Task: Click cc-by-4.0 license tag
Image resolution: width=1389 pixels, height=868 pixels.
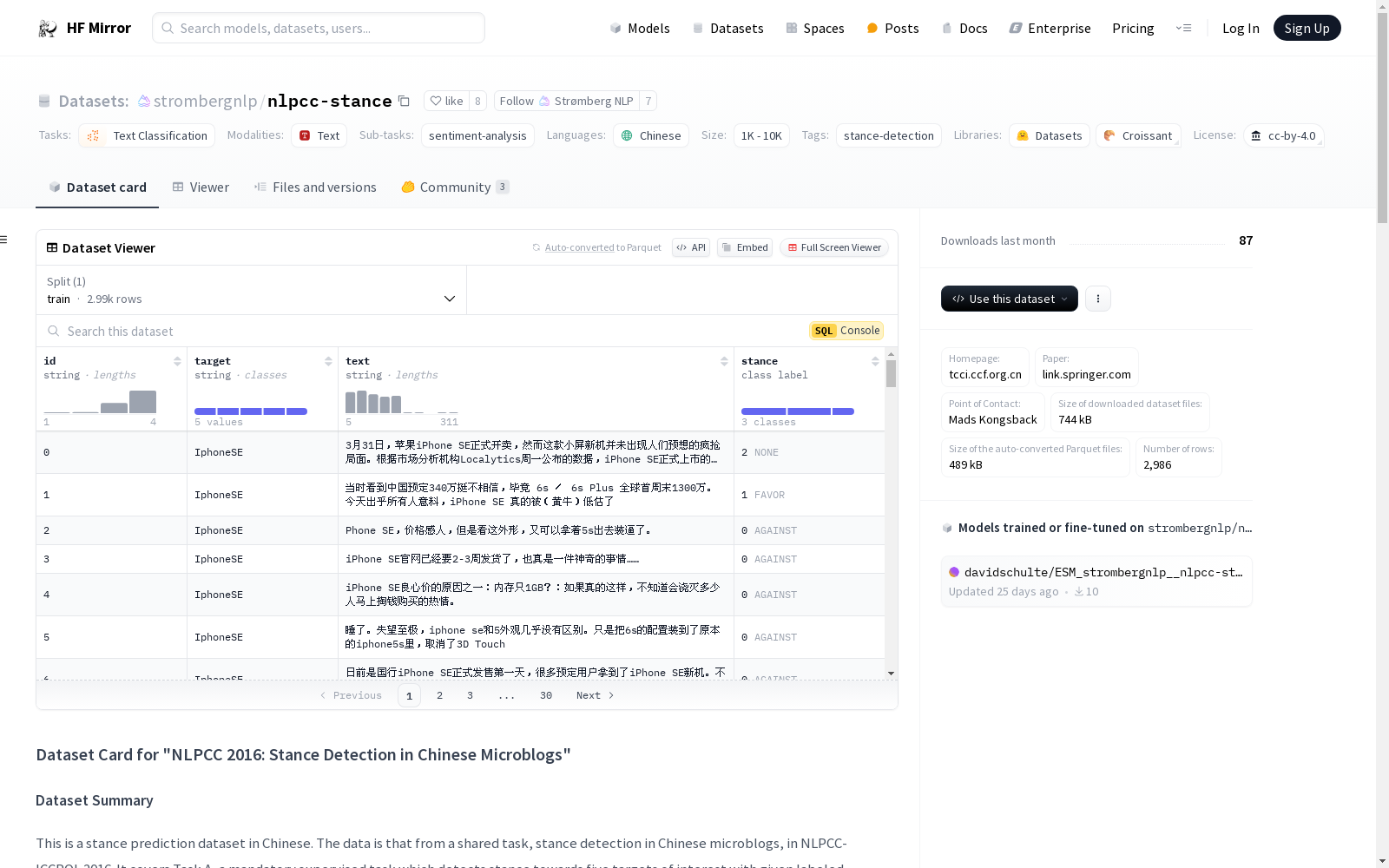Action: click(1283, 135)
